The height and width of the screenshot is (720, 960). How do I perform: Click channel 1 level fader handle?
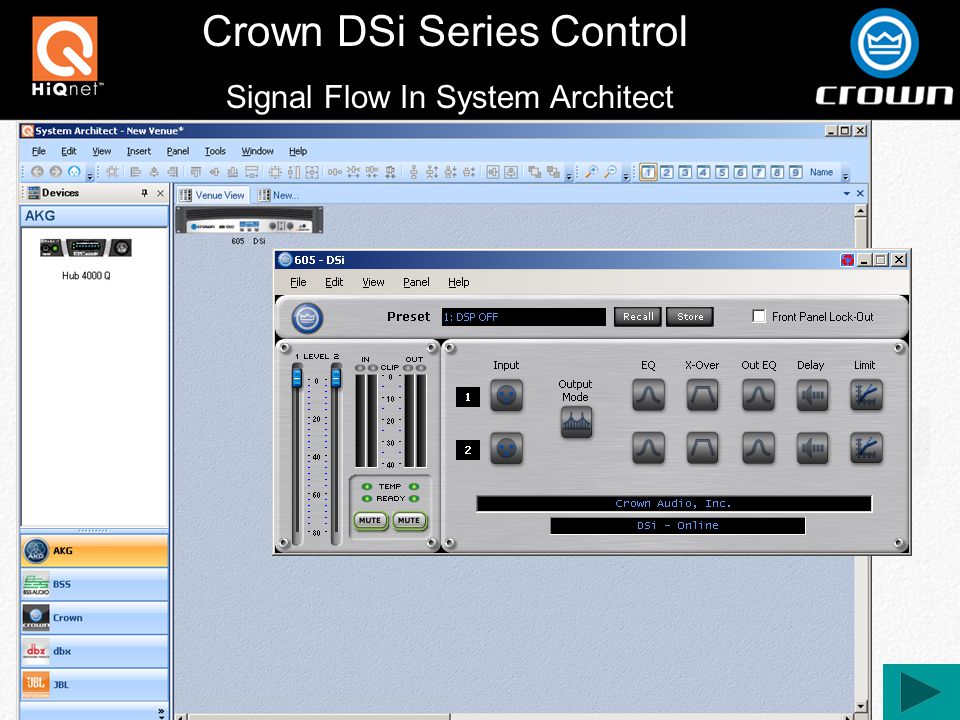[x=297, y=376]
